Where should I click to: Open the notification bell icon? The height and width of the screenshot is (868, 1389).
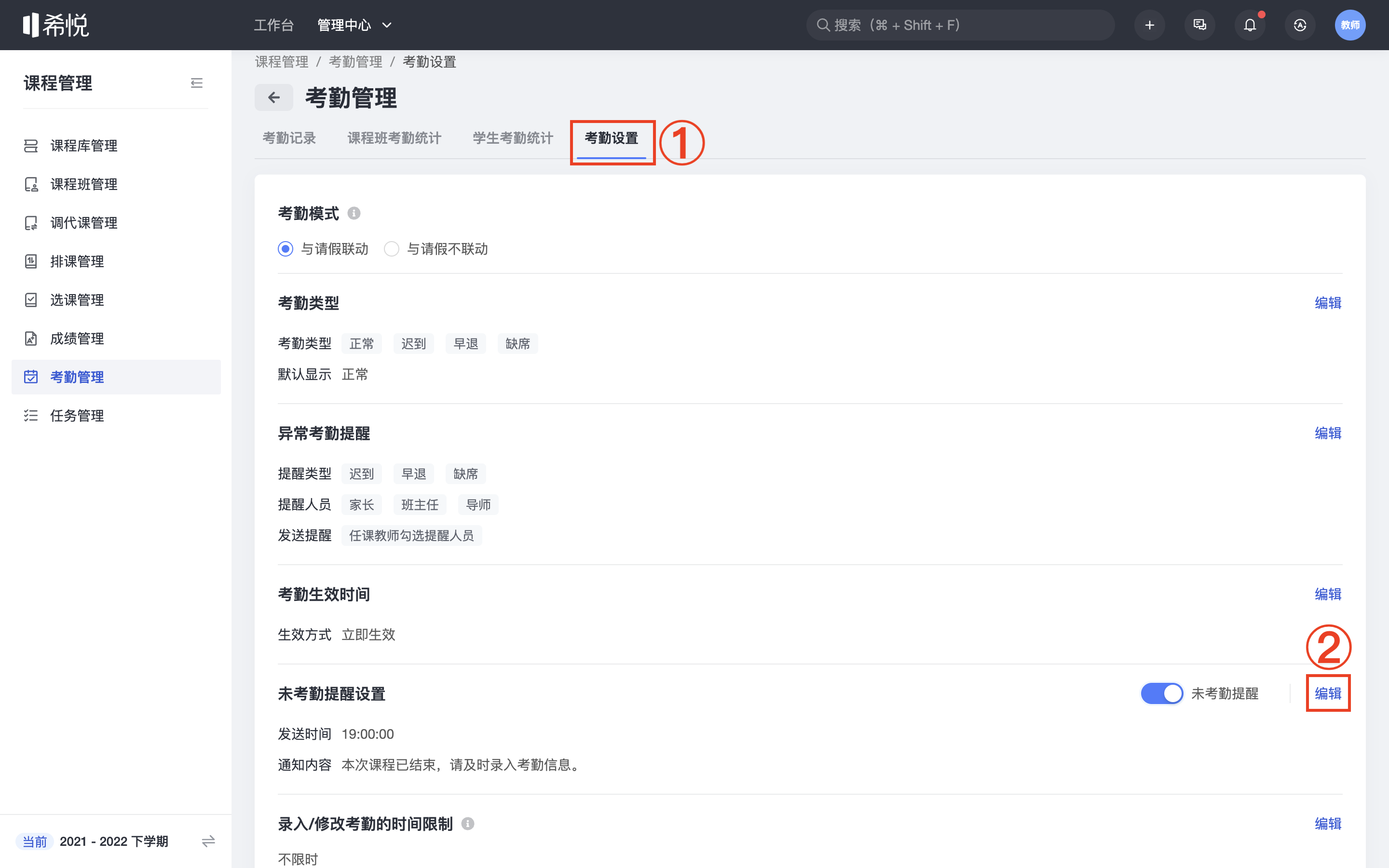pos(1250,25)
